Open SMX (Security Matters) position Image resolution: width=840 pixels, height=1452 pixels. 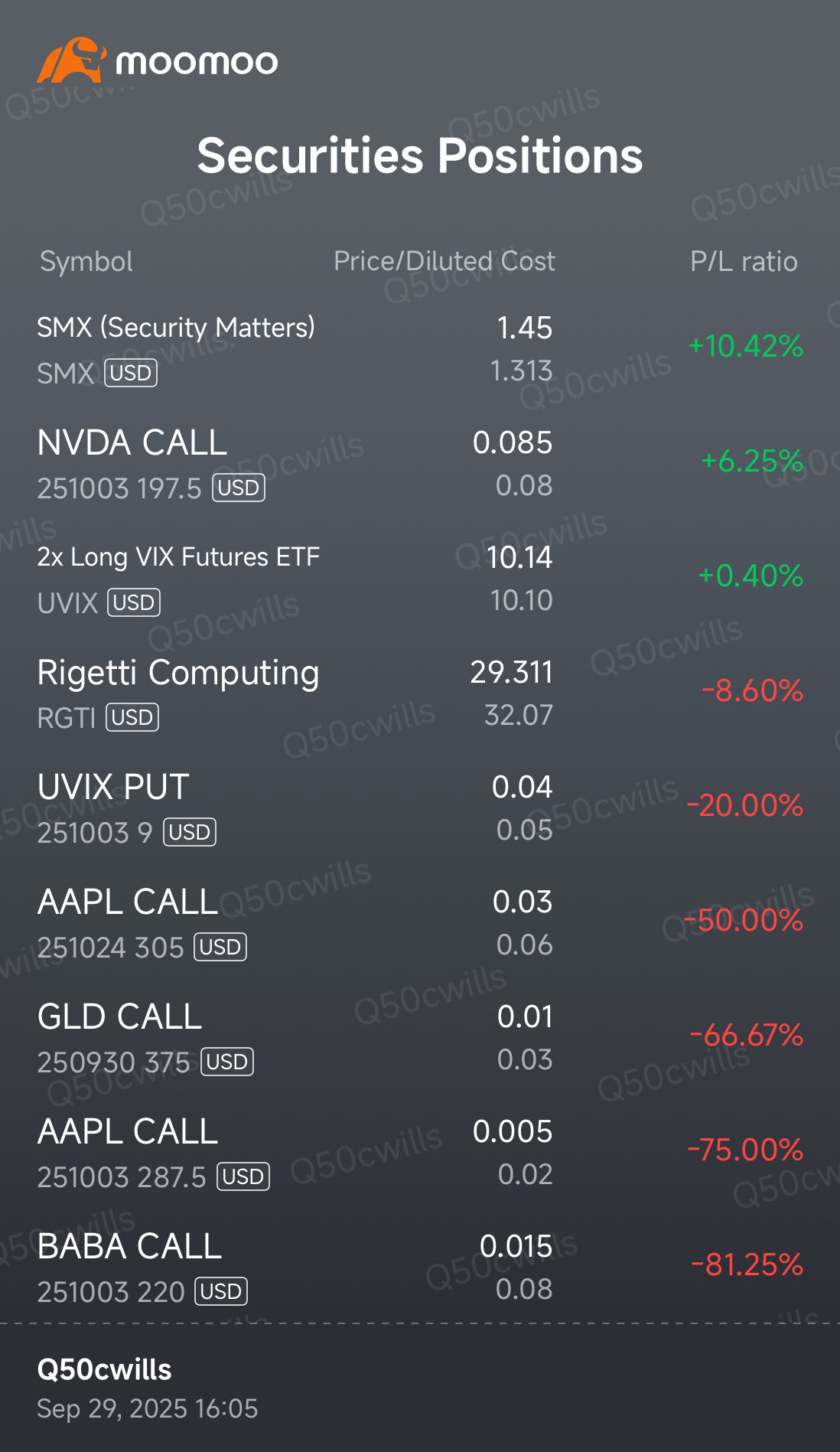tap(176, 328)
